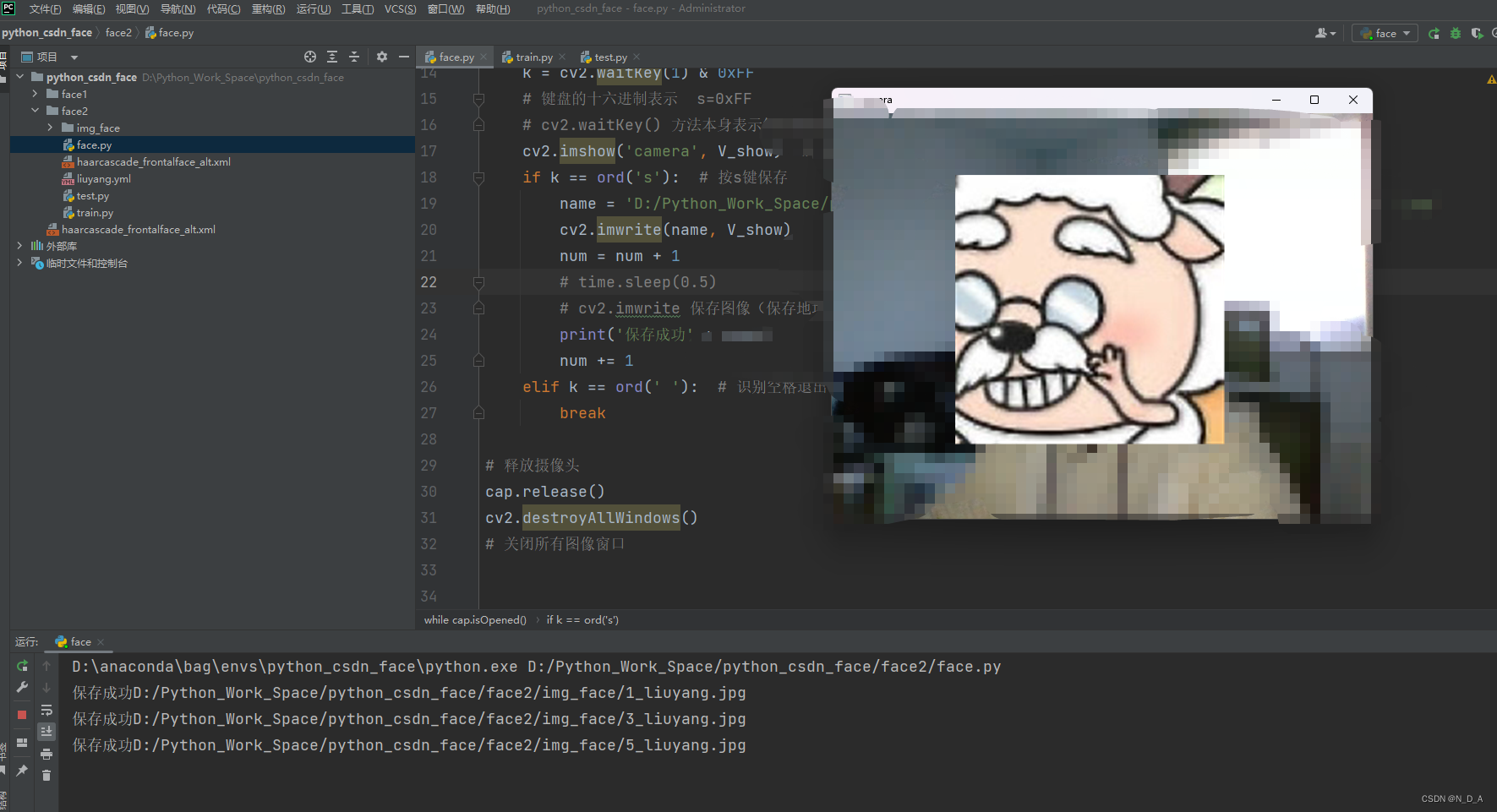Select liuyang.yml in the project tree

click(x=103, y=178)
